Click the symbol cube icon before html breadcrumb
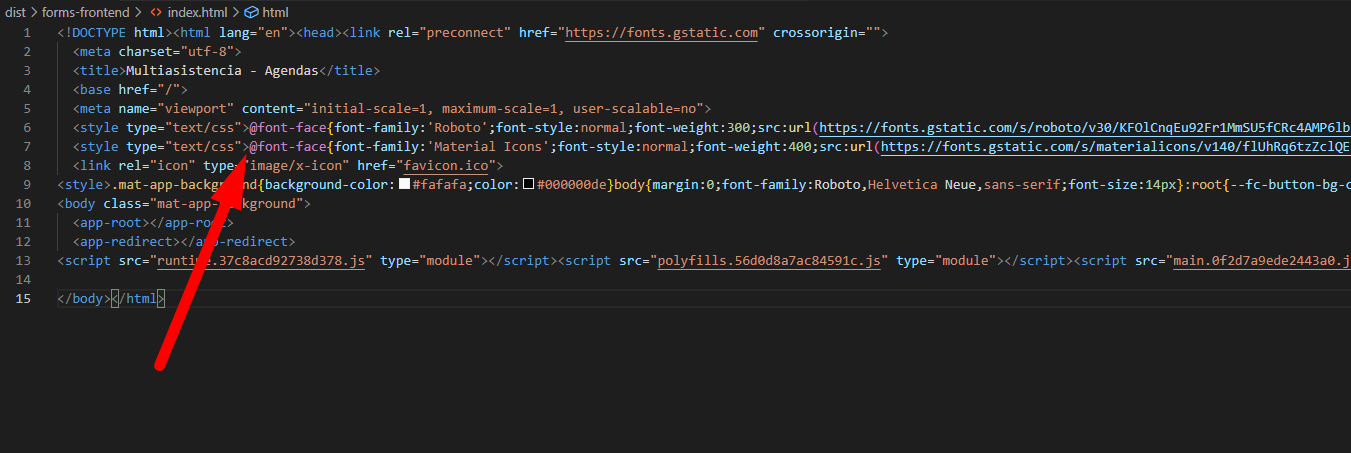 [251, 12]
